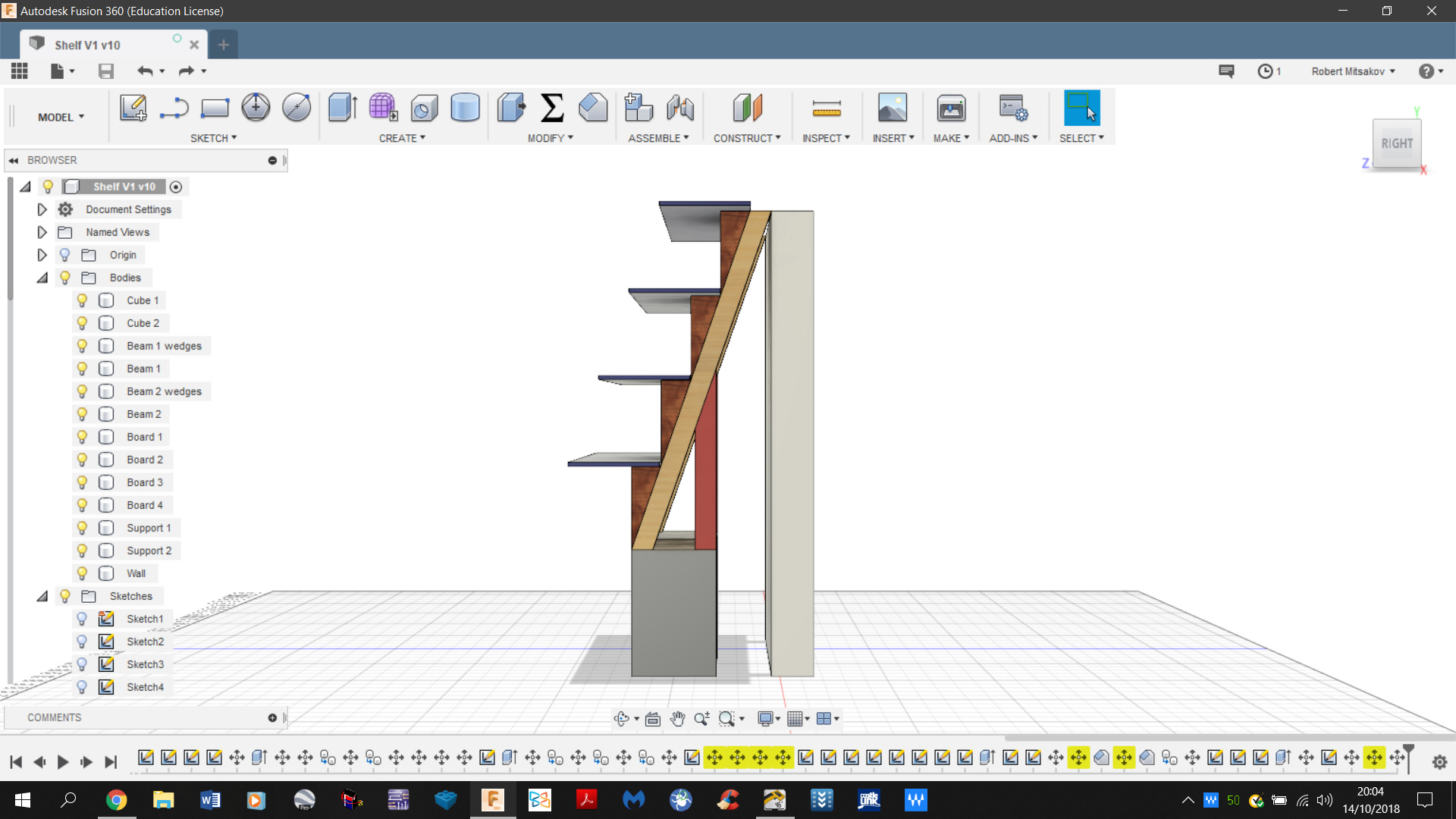
Task: Activate the Shelf V1 v10 component radio button
Action: click(176, 187)
